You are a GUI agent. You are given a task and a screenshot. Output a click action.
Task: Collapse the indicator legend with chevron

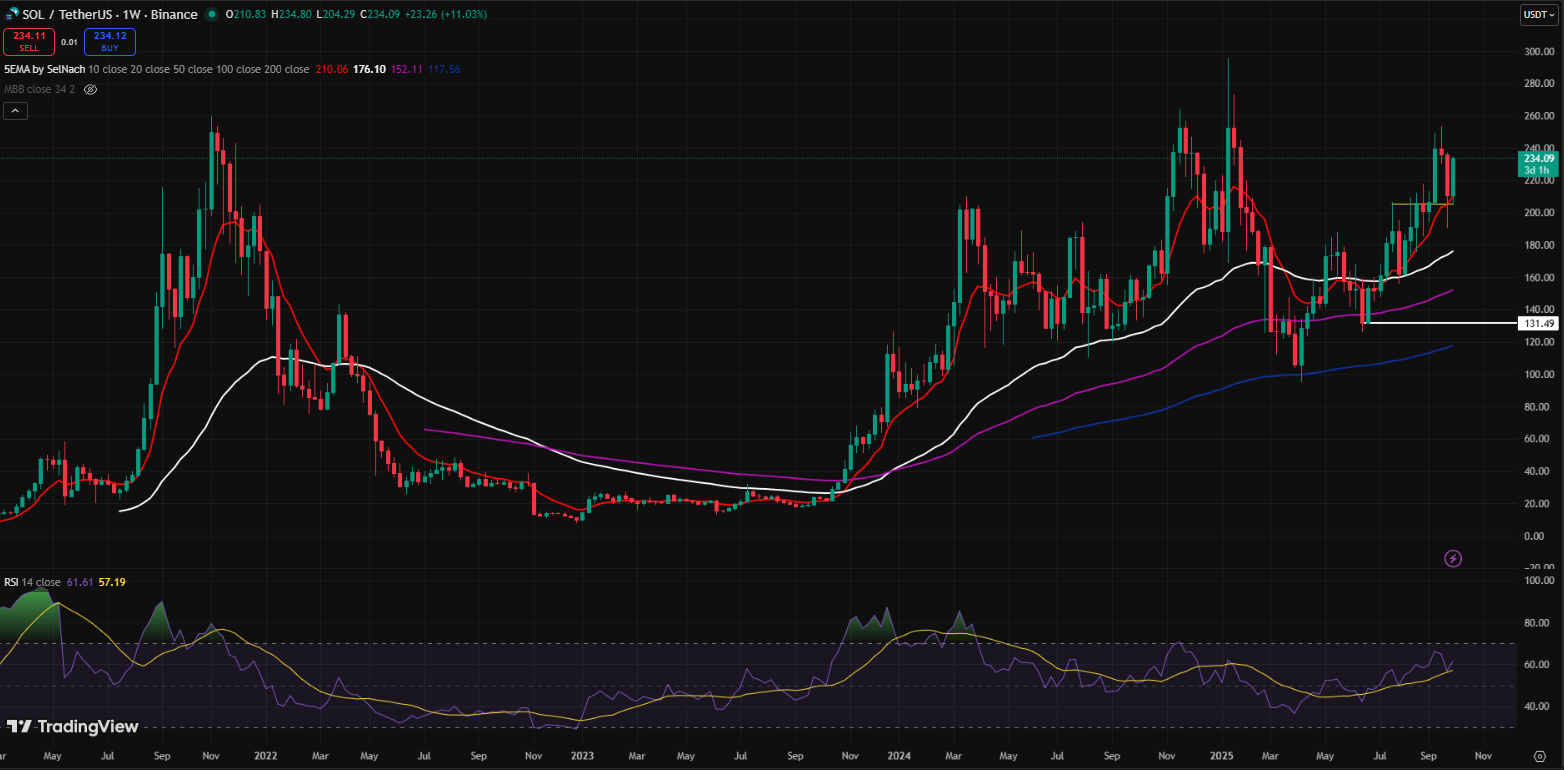click(15, 111)
